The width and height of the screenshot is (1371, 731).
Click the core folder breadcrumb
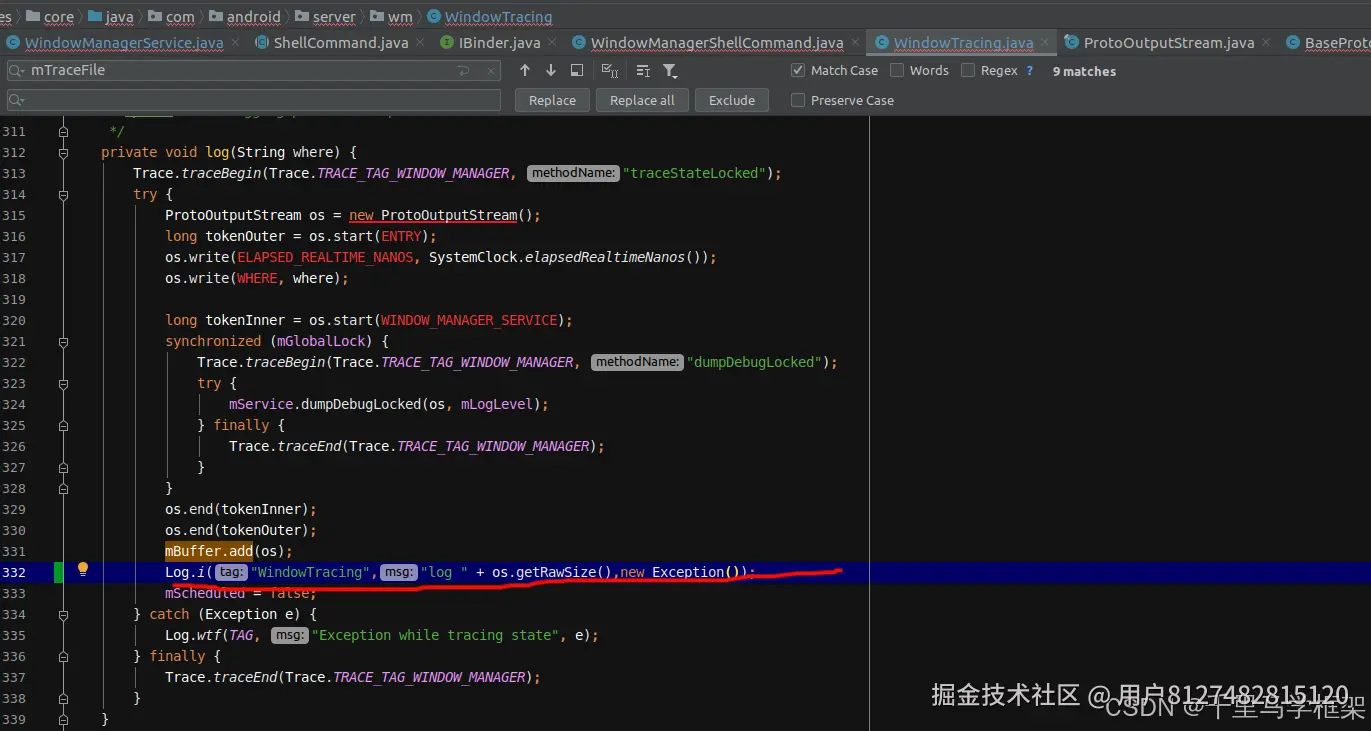[50, 16]
